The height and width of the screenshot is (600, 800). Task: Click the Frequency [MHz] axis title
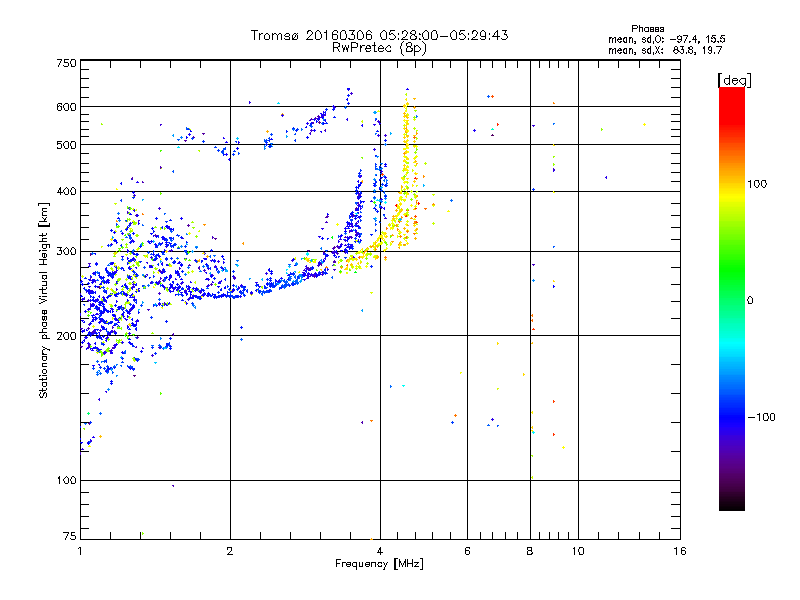point(379,564)
